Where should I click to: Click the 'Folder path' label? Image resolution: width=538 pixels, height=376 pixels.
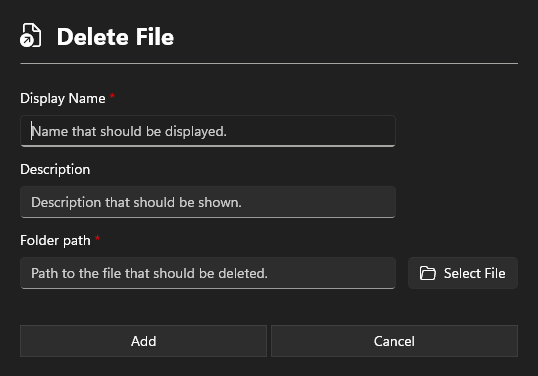coord(55,240)
